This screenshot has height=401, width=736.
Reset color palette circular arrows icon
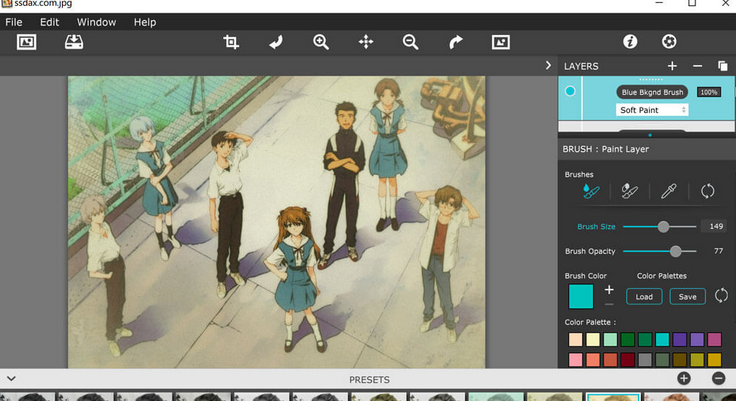(721, 296)
